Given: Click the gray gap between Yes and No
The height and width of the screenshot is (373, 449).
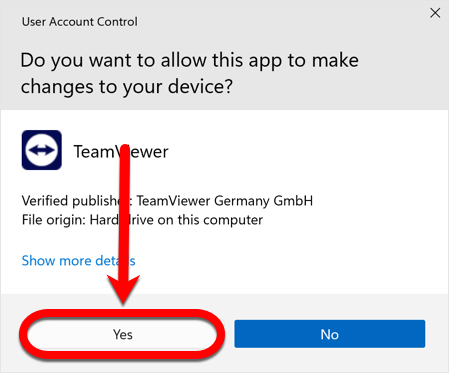Looking at the screenshot, I should tap(229, 334).
